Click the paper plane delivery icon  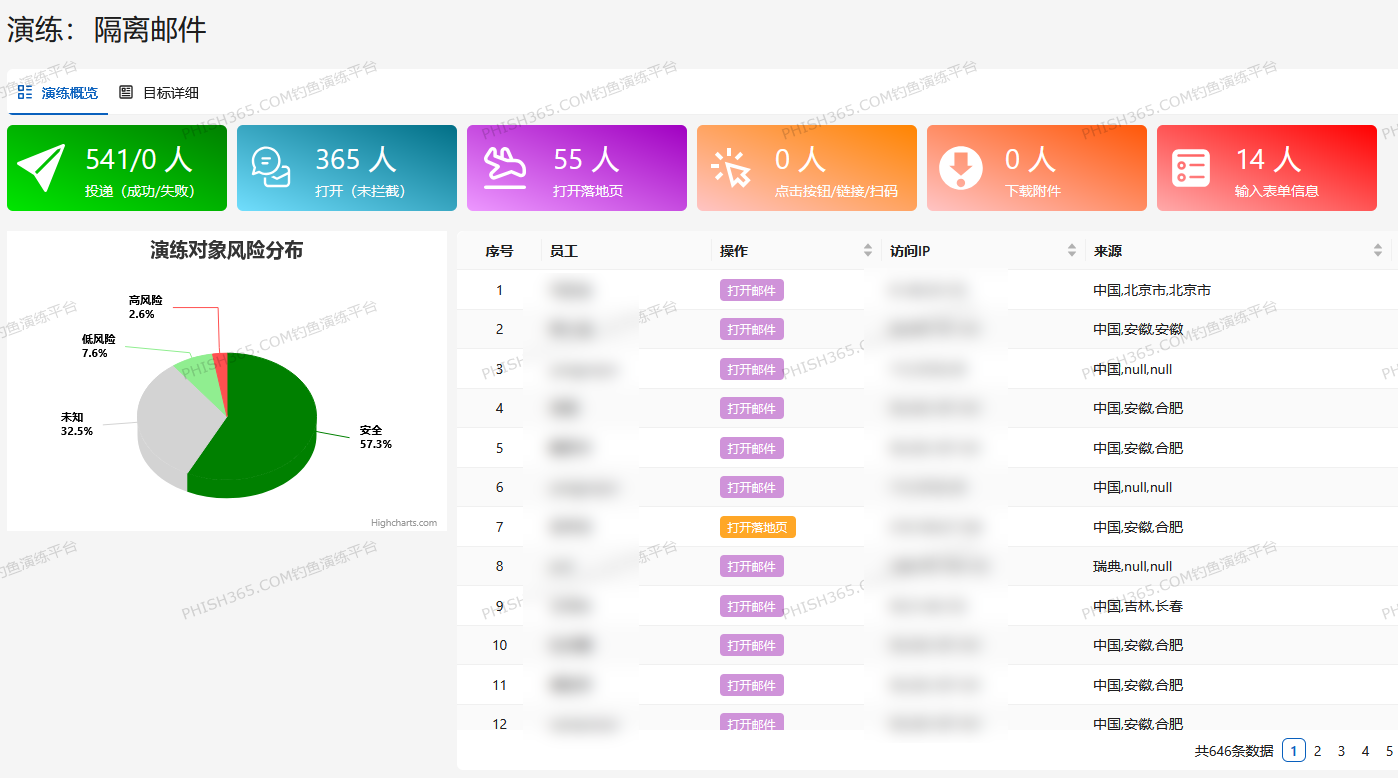pos(41,168)
